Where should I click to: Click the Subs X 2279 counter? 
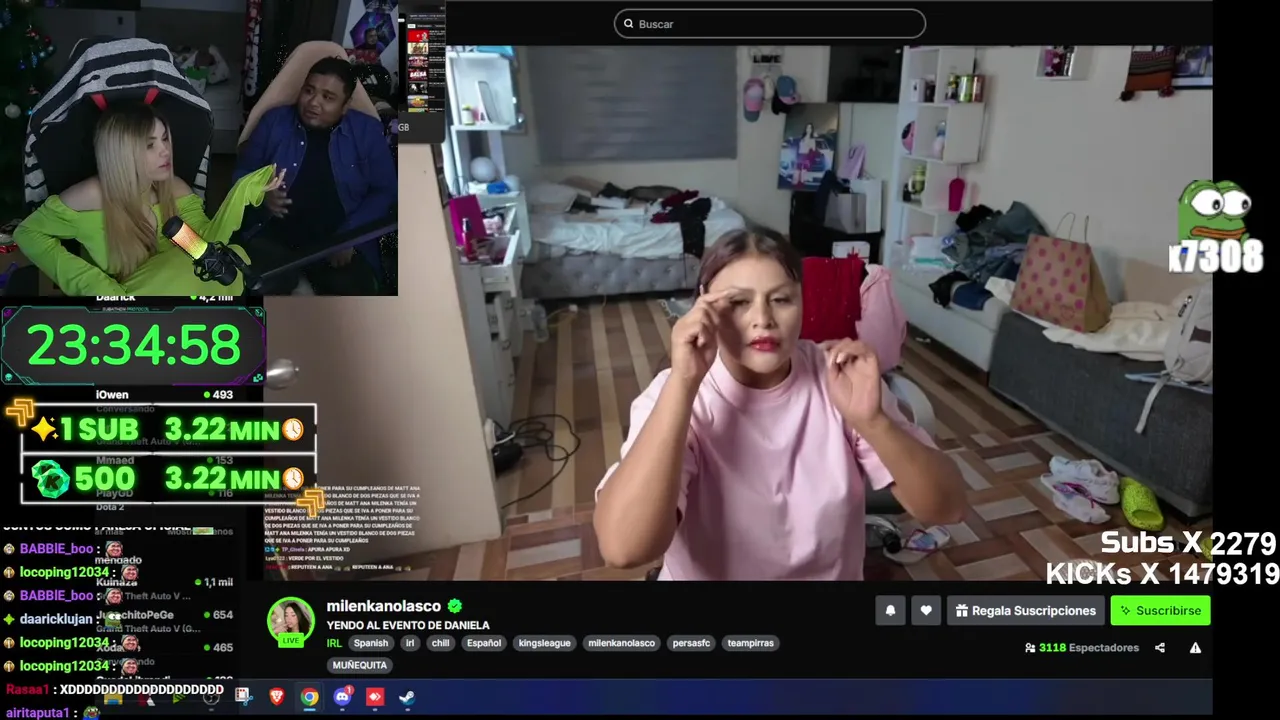point(1188,543)
